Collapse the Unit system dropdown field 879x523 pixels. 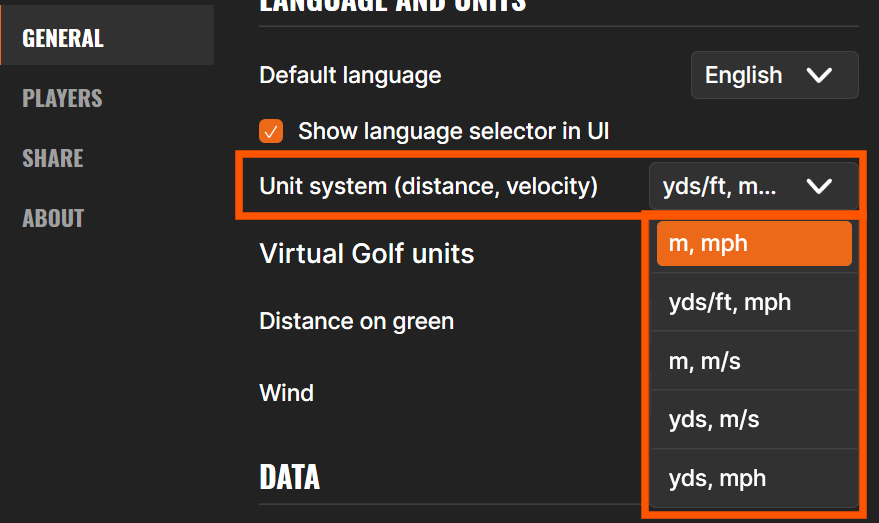click(x=752, y=186)
